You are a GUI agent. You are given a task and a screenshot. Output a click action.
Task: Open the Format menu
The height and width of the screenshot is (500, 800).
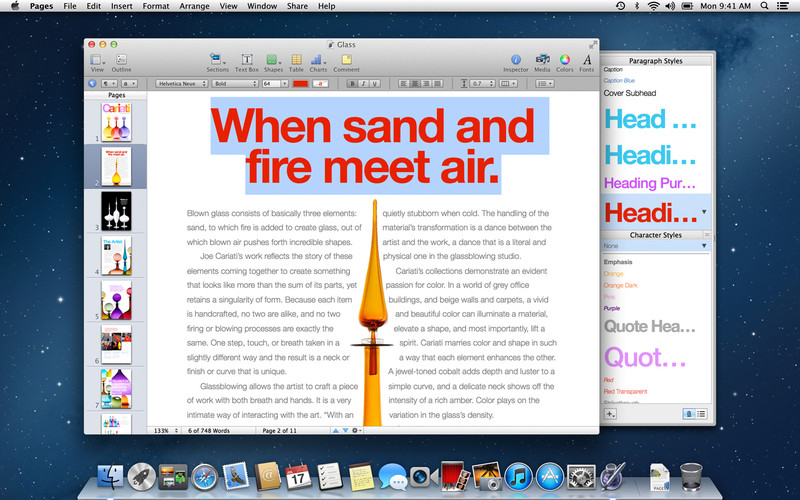(155, 6)
